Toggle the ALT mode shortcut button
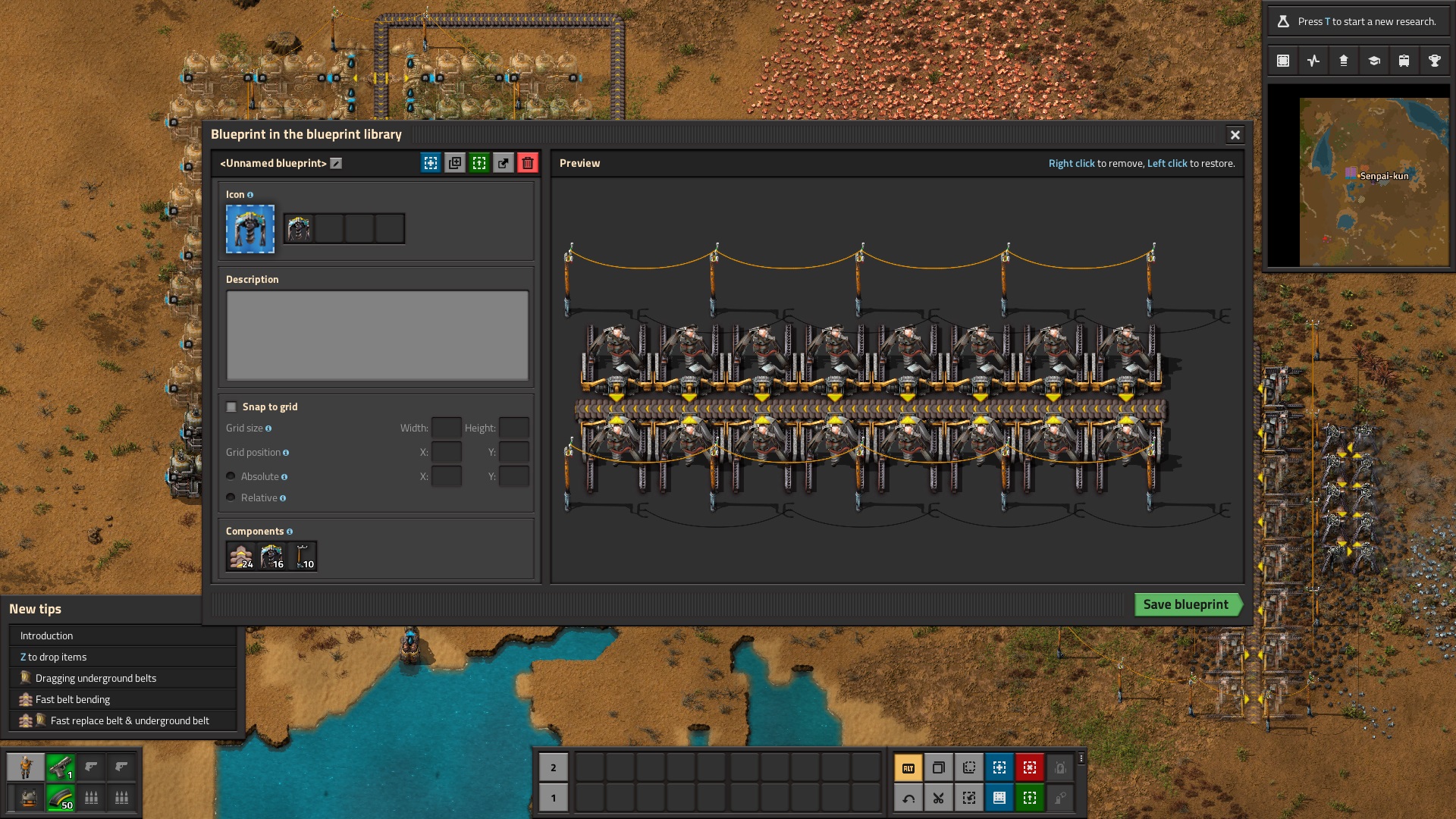 tap(908, 767)
